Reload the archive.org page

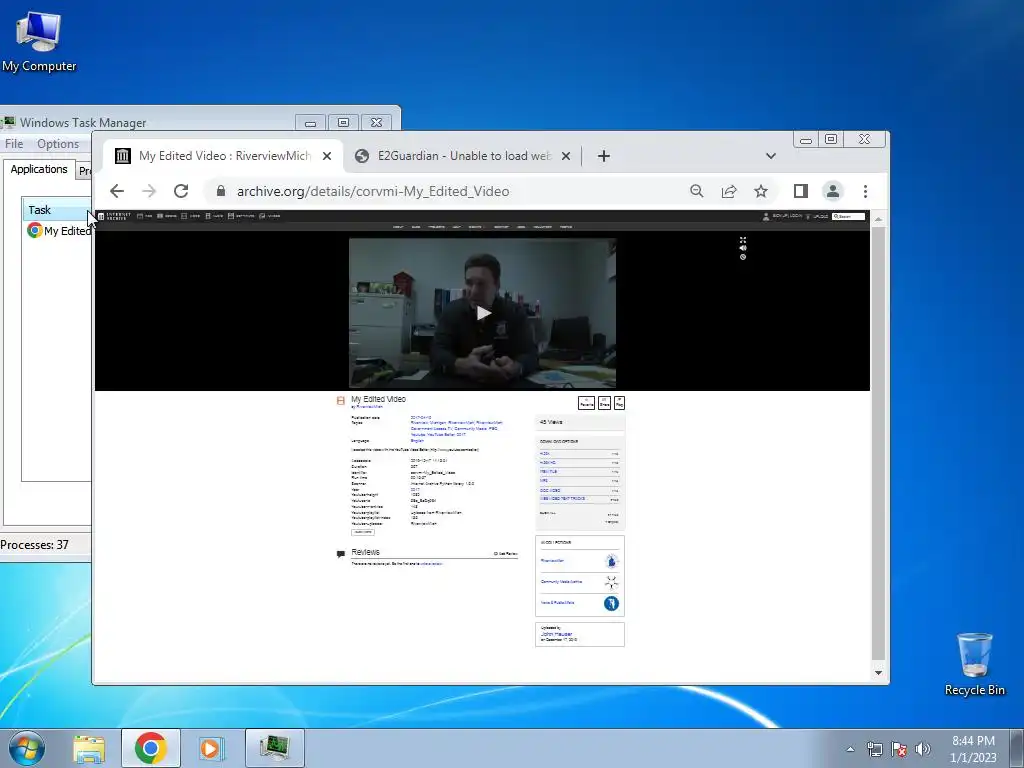pyautogui.click(x=181, y=191)
